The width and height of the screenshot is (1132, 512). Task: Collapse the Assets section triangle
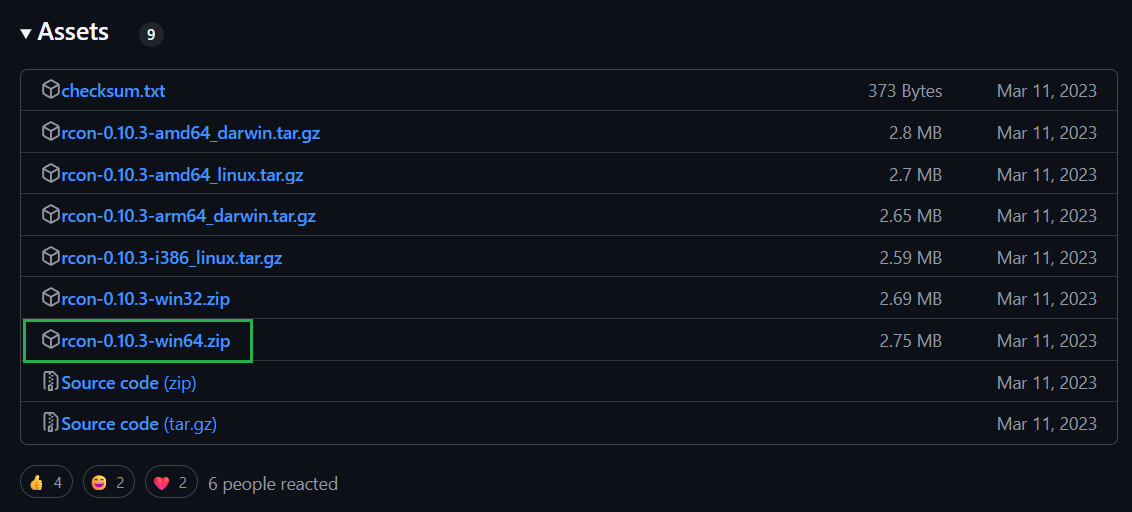26,33
